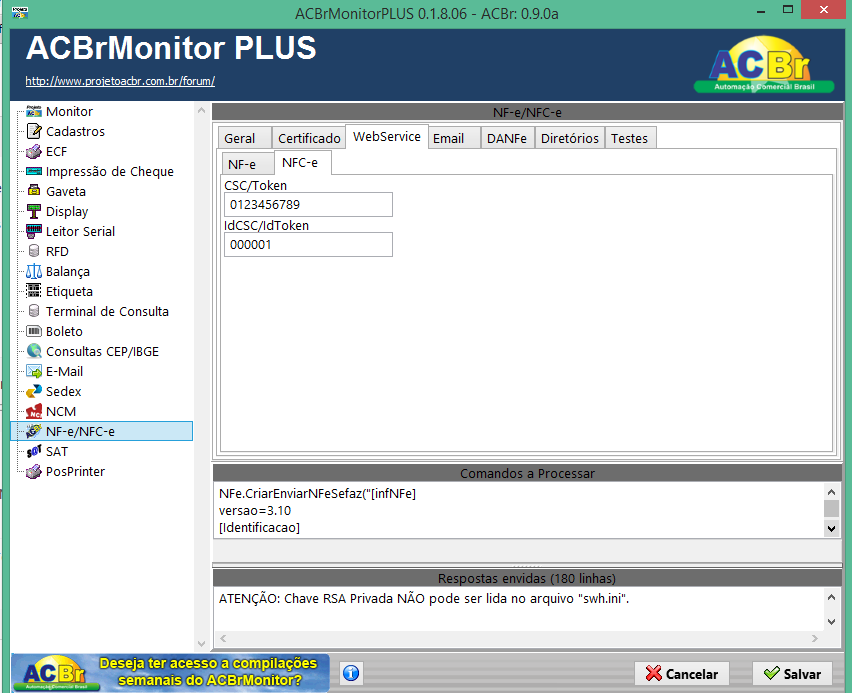Click the versao=3.10 line
Image resolution: width=852 pixels, height=693 pixels.
coord(255,510)
